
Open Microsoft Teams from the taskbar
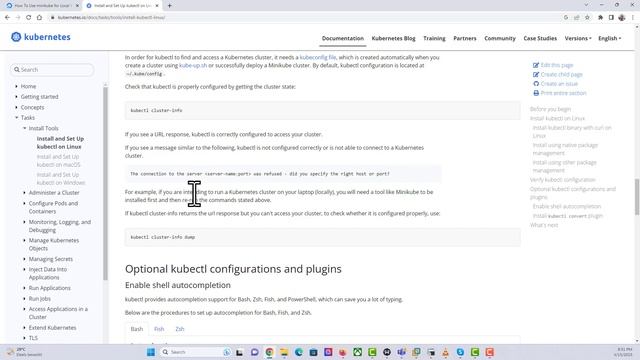tap(401, 352)
